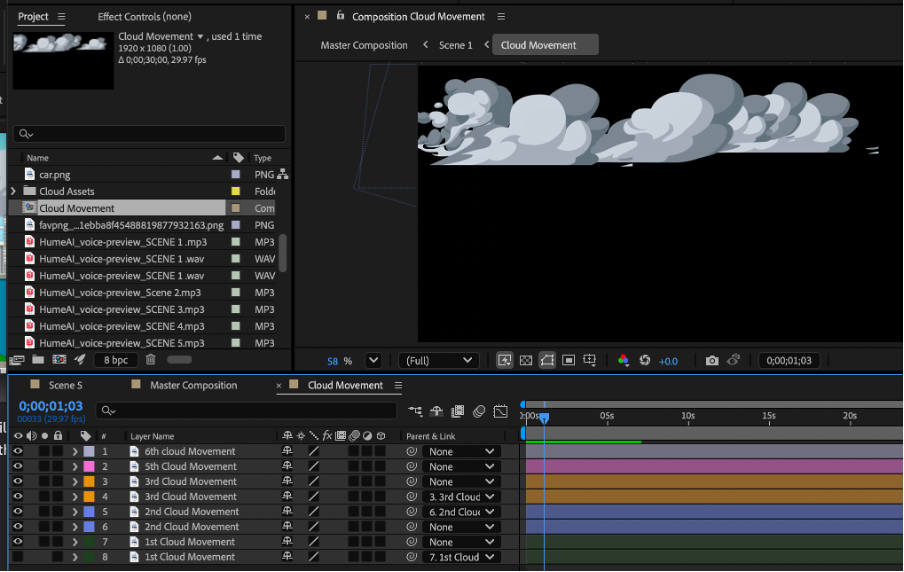
Task: Click the 8 bpc color depth button
Action: coord(116,359)
